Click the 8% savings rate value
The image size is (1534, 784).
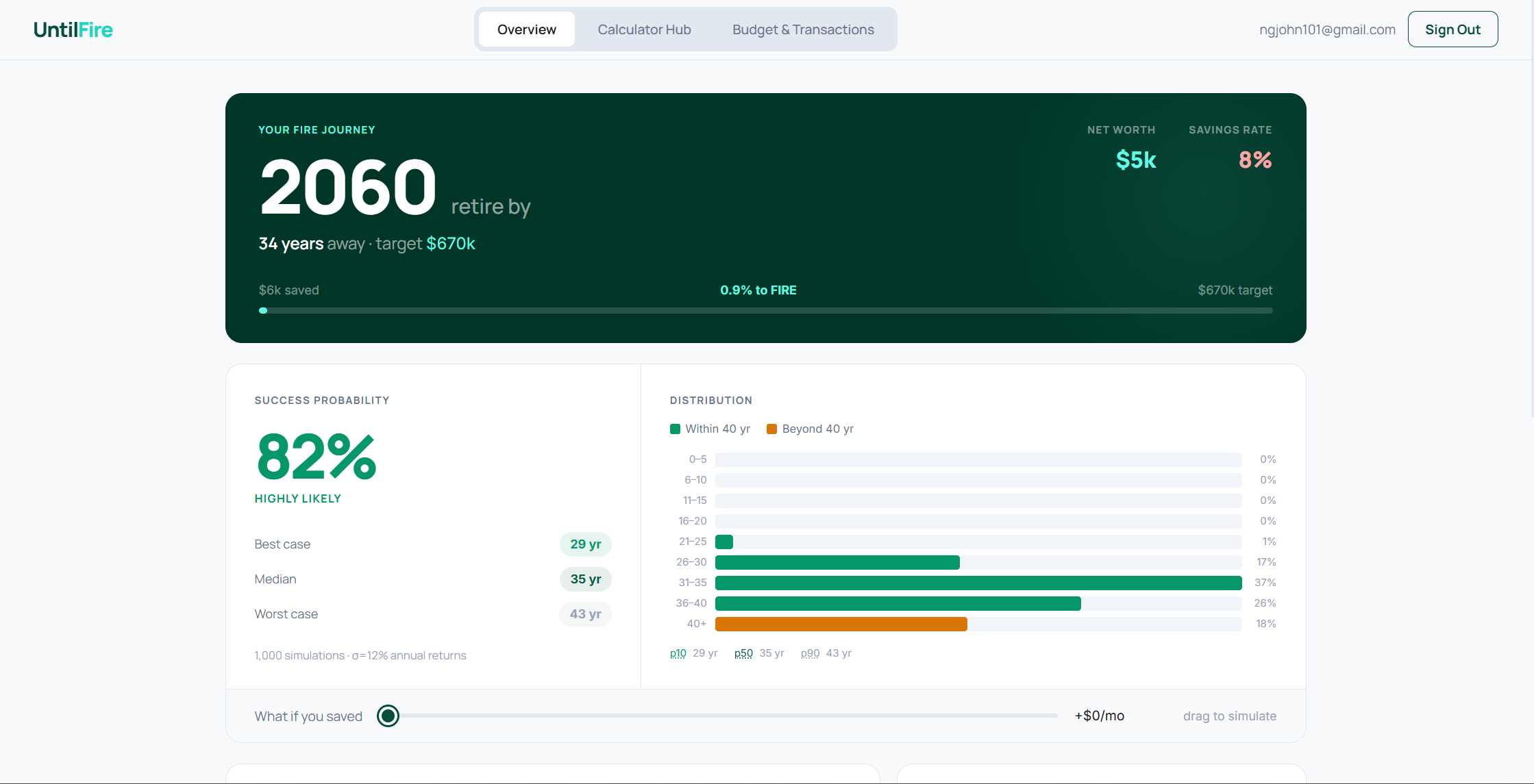click(x=1254, y=160)
